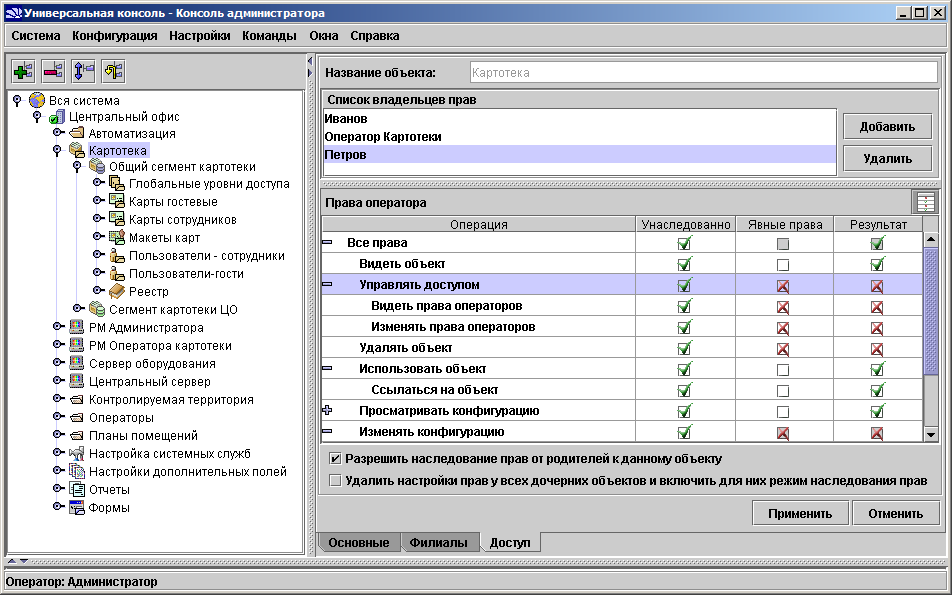Click the rights table scrollbar down arrow
Screen dimensions: 952x595
(x=931, y=434)
